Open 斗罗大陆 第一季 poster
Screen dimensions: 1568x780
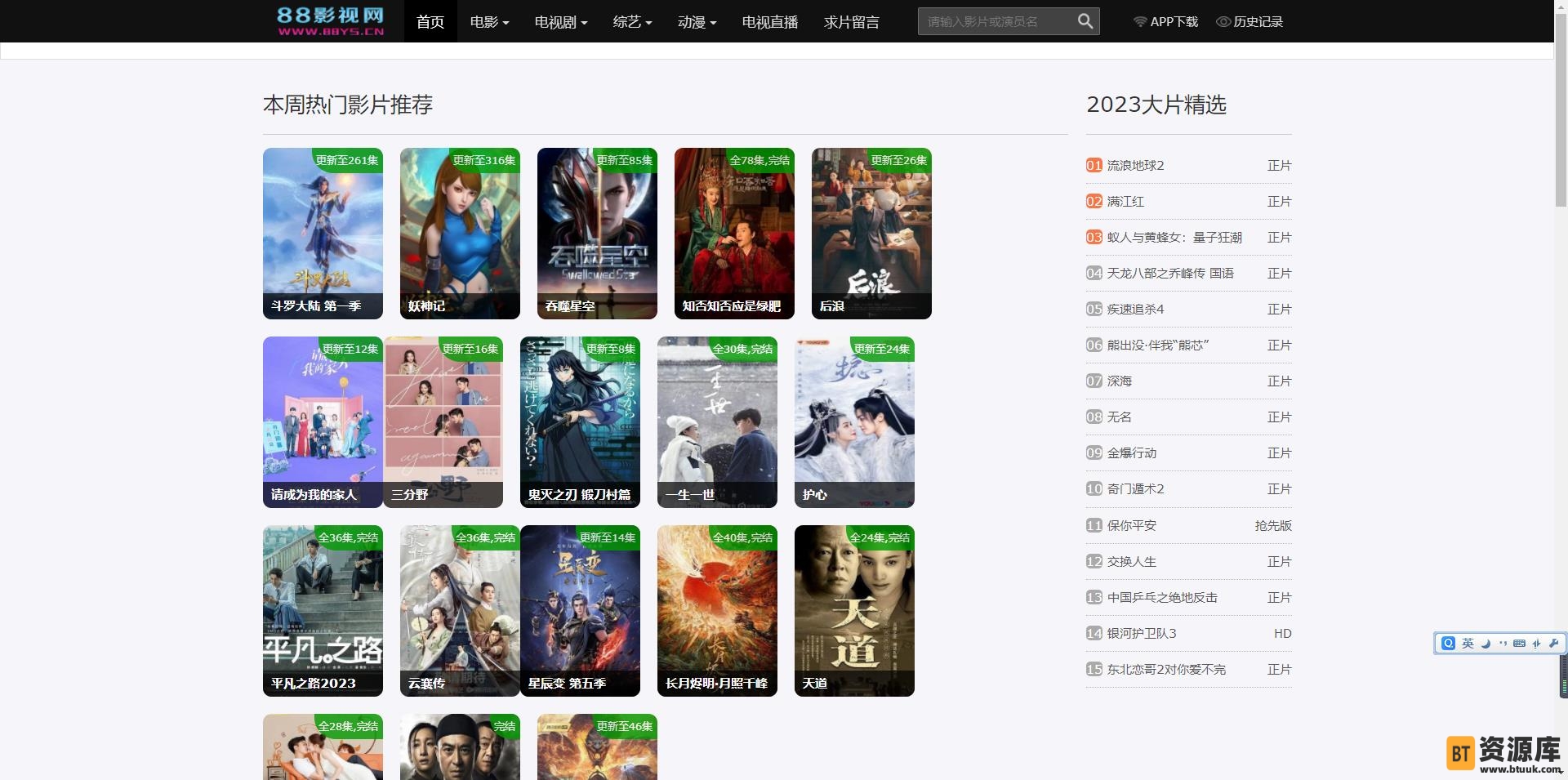coord(323,234)
